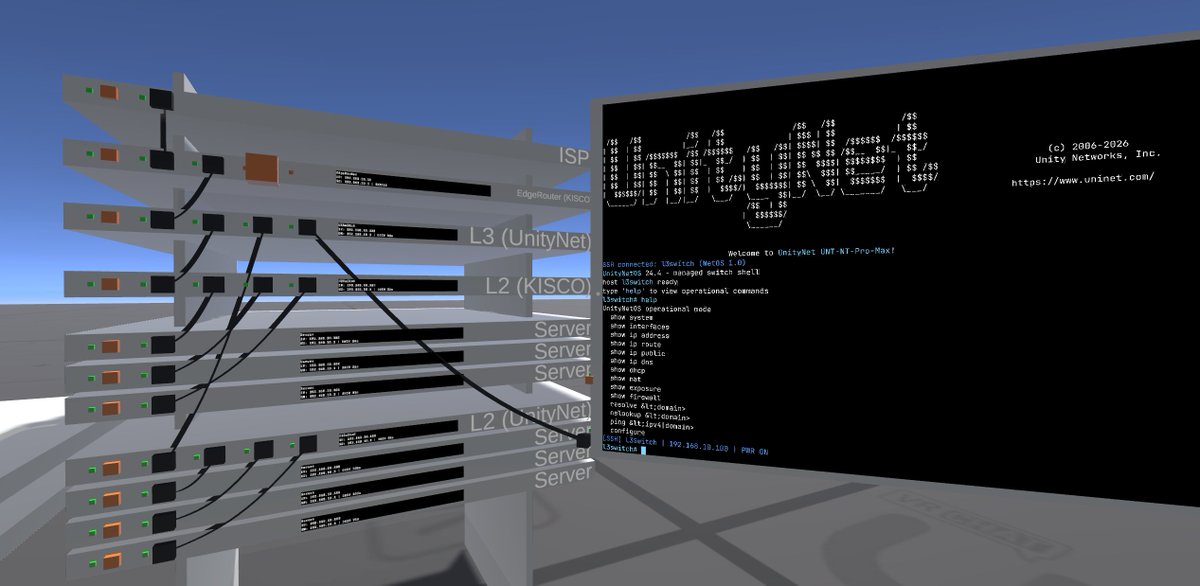Select the L3 (UnityNet) second port
This screenshot has height=586, width=1200.
213,223
